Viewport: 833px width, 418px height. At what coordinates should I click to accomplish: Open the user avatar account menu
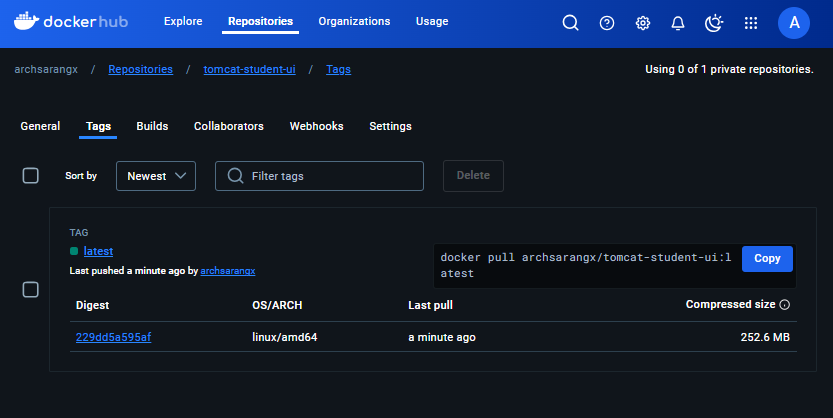pos(794,22)
